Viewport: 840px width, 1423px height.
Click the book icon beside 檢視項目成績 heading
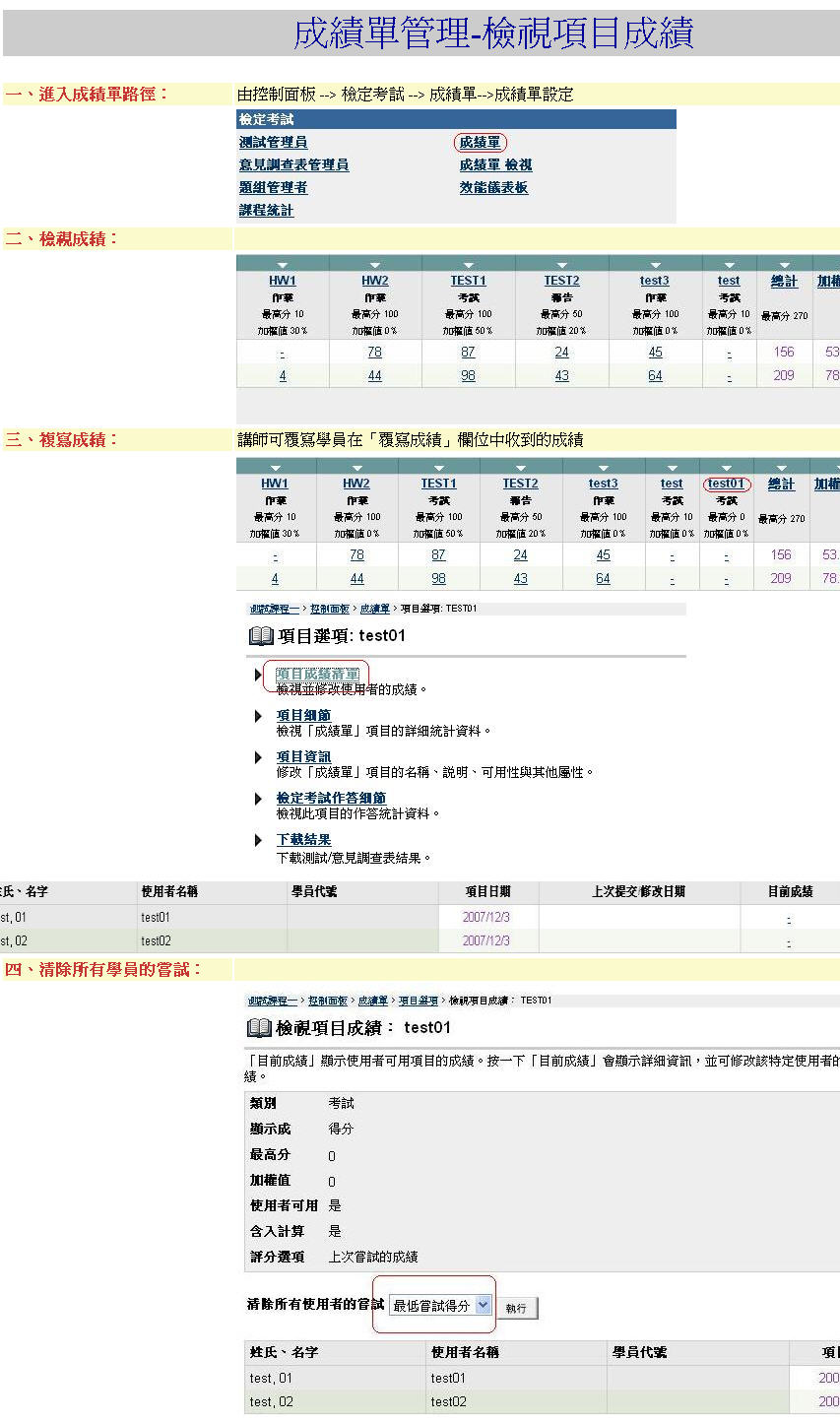258,1028
